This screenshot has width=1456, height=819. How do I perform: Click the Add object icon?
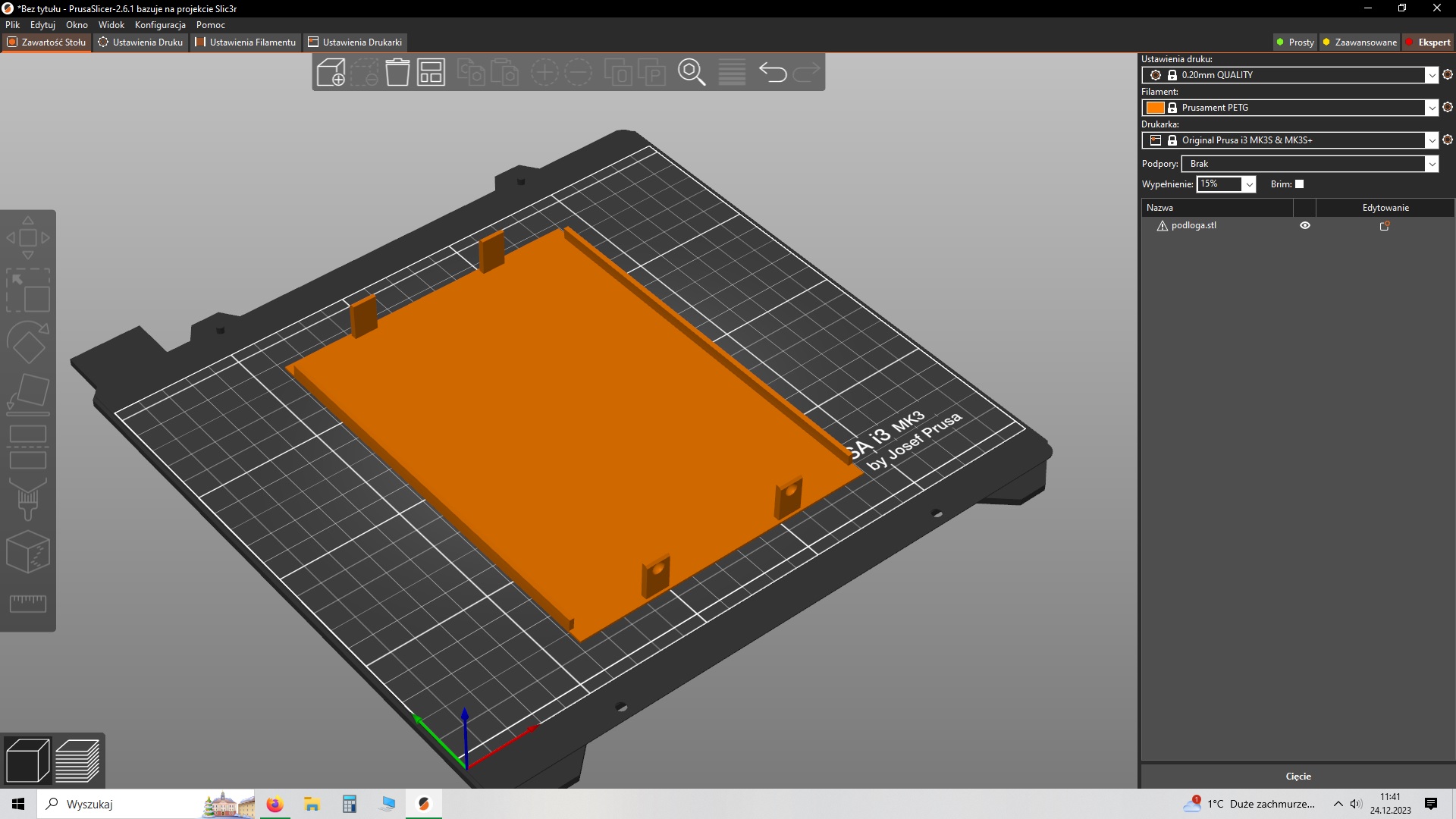pos(331,72)
